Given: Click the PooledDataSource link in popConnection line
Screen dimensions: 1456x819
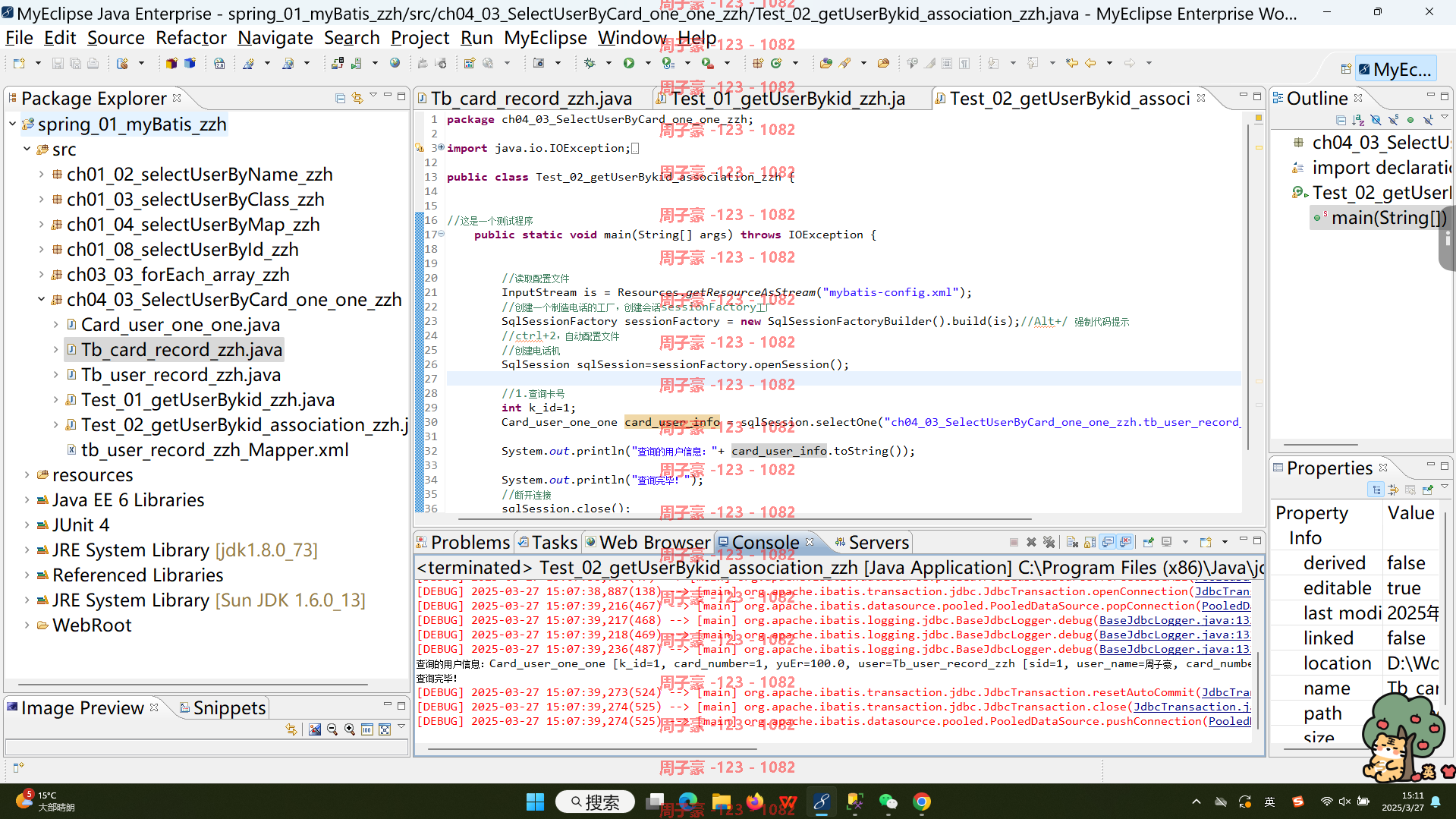Looking at the screenshot, I should click(x=1225, y=606).
